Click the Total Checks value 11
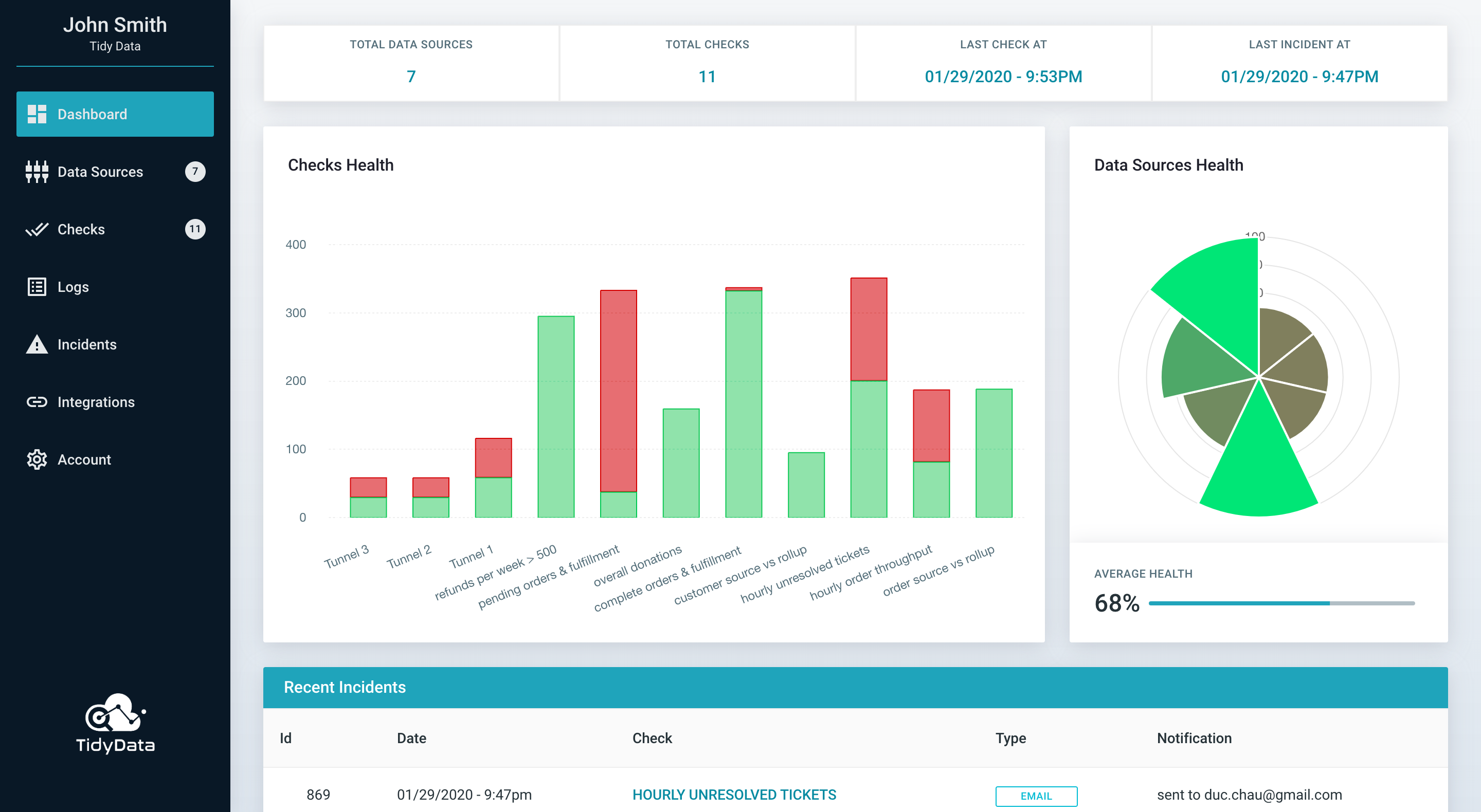This screenshot has width=1481, height=812. pos(707,77)
